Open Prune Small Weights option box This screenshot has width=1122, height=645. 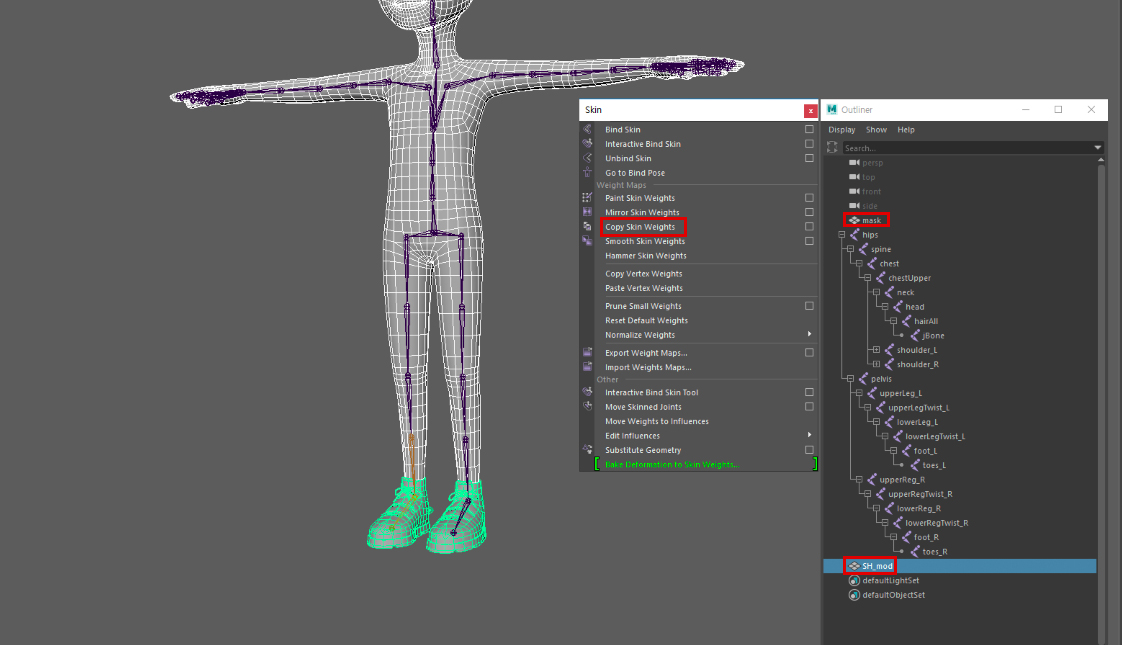tap(809, 306)
